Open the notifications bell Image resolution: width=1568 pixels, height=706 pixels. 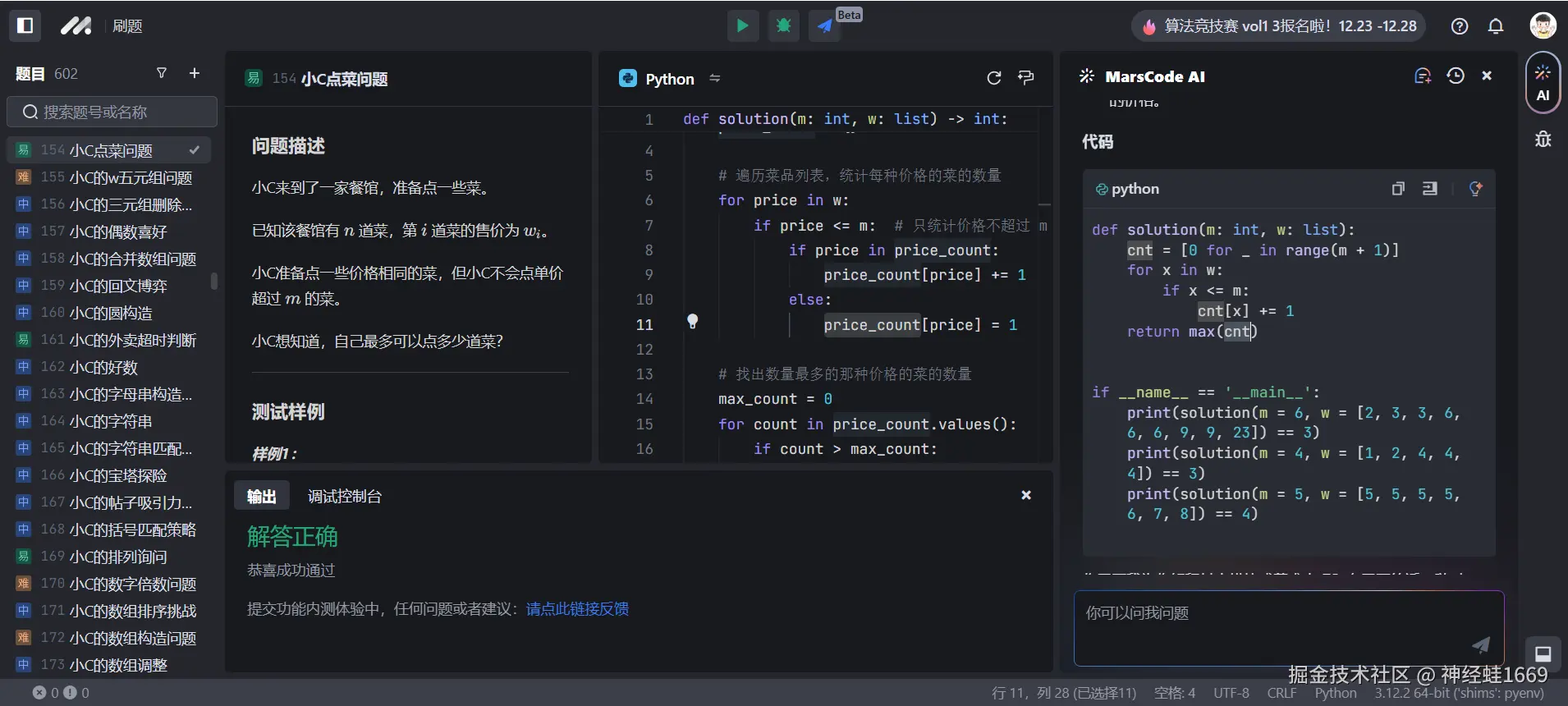coord(1496,26)
